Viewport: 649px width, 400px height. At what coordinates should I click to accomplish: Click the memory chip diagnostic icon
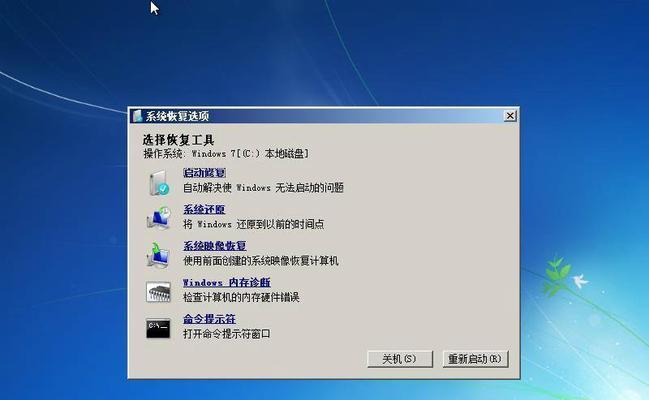[158, 292]
